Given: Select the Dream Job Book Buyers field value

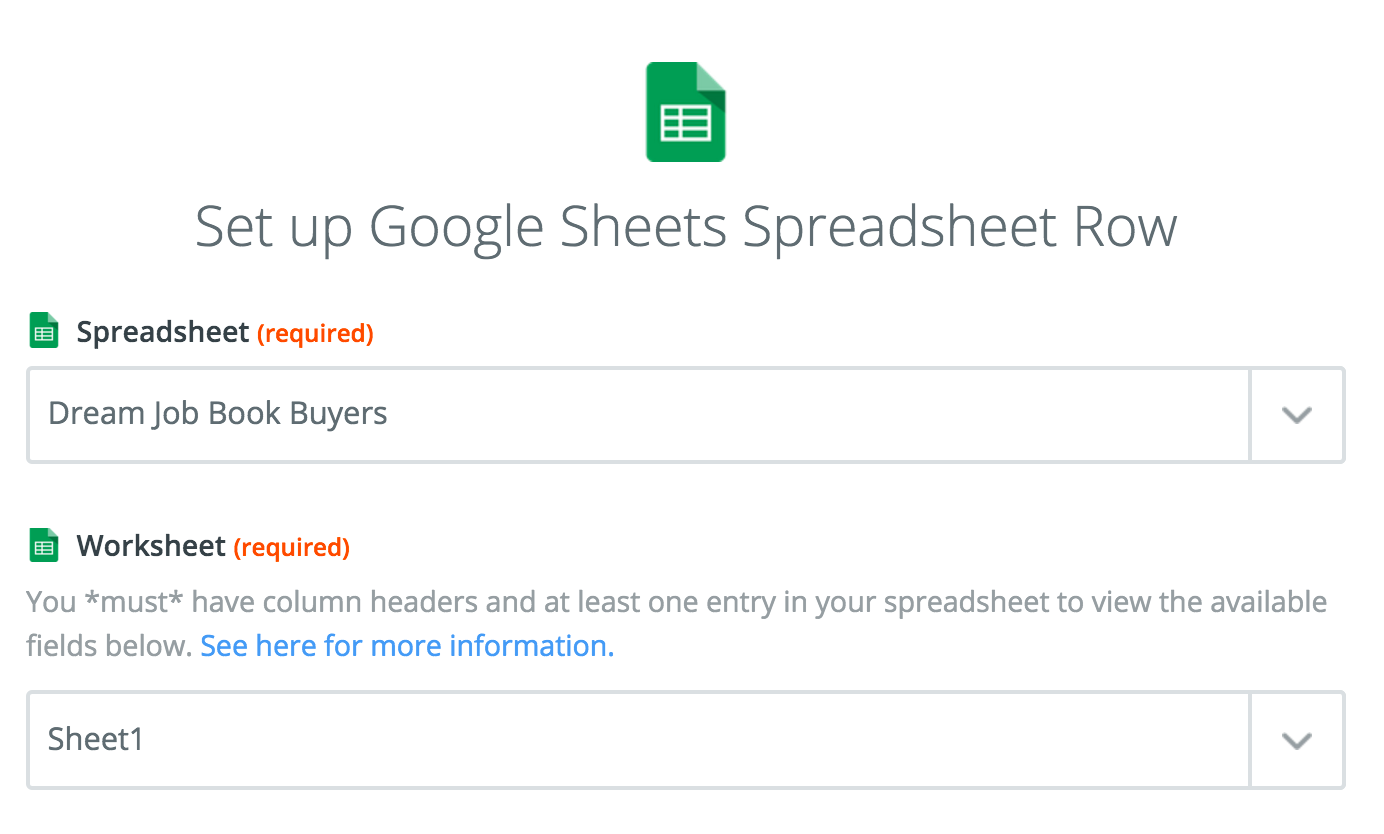Looking at the screenshot, I should tap(217, 413).
